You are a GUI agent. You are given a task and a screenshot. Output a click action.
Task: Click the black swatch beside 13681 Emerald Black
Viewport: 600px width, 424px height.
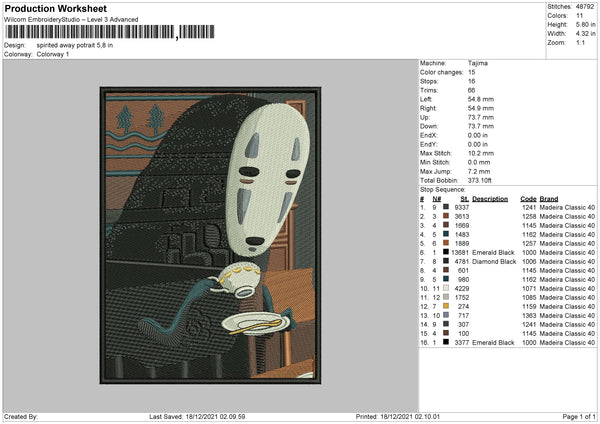click(x=446, y=252)
